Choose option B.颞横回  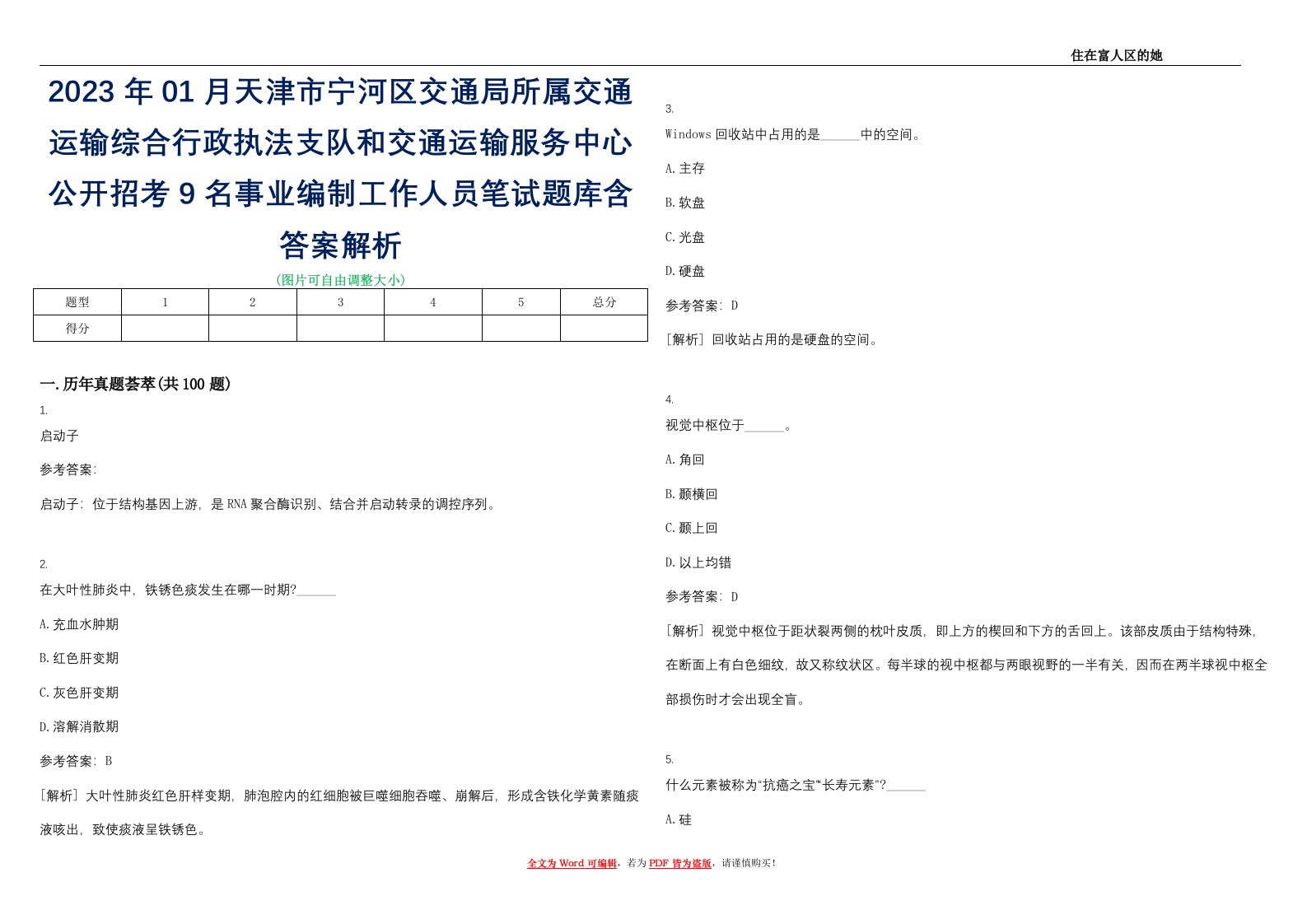pos(692,494)
